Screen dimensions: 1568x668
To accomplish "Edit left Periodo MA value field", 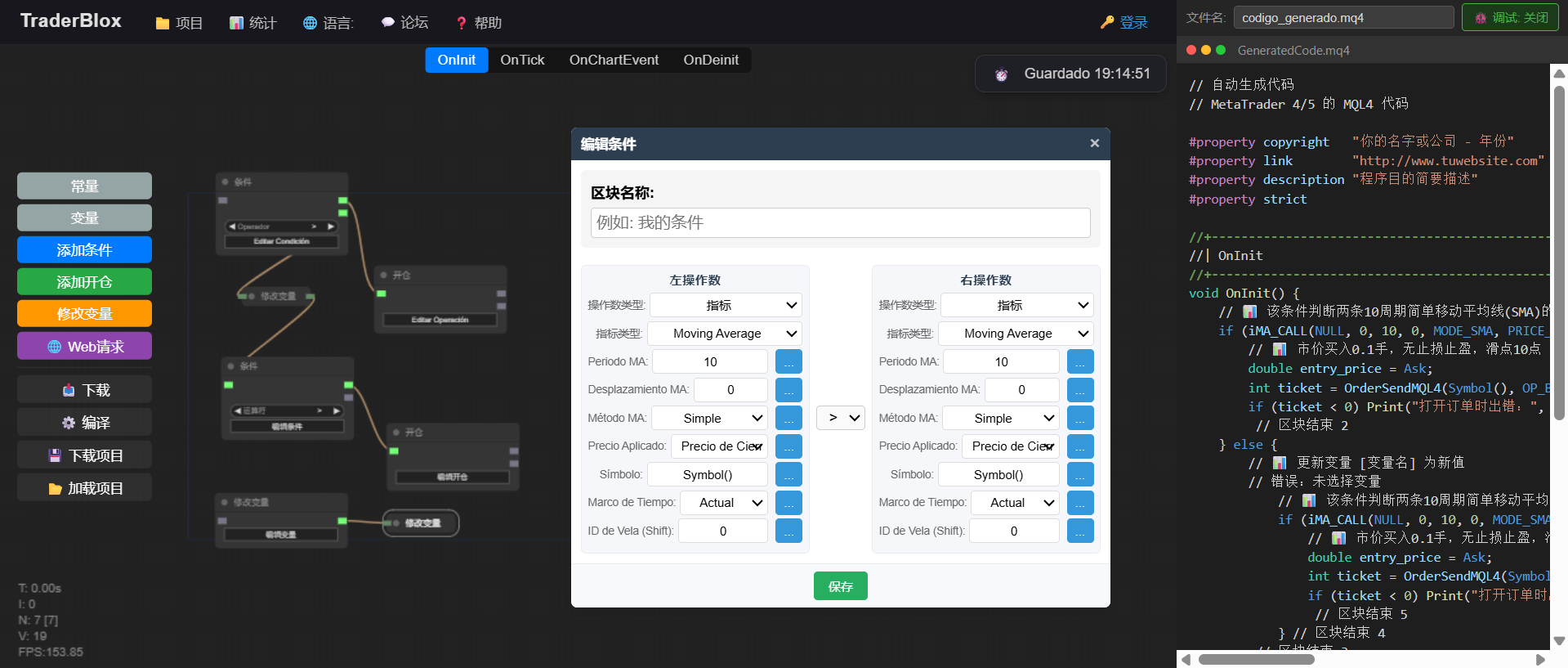I will pyautogui.click(x=710, y=361).
